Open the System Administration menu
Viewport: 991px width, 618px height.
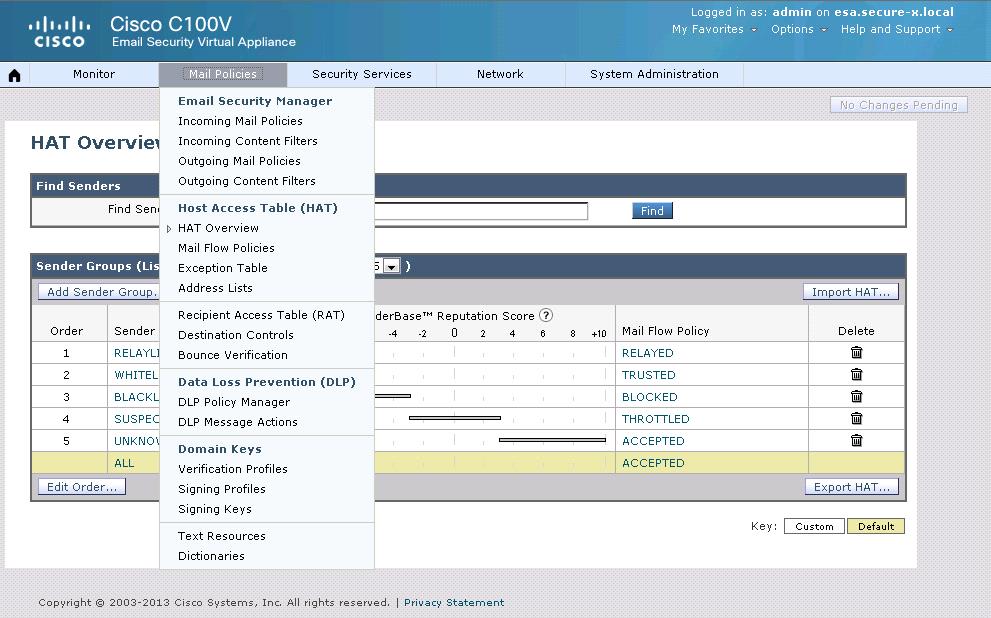click(x=654, y=74)
